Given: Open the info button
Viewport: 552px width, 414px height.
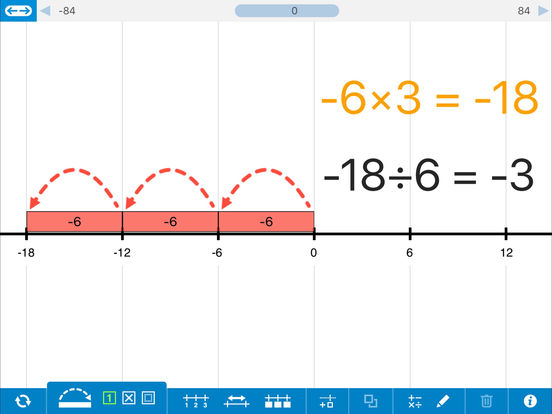Looking at the screenshot, I should (530, 401).
